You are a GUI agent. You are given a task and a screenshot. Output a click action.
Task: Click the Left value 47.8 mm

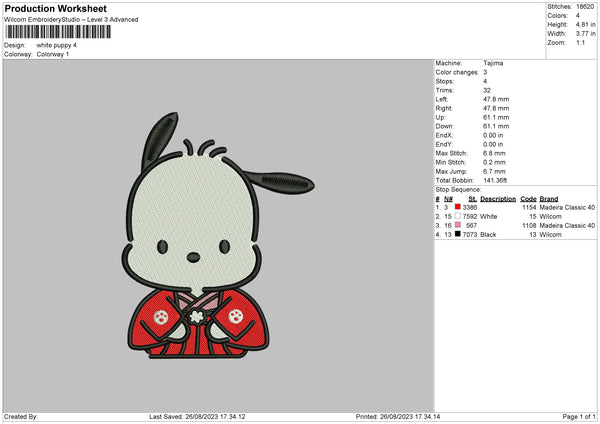496,99
